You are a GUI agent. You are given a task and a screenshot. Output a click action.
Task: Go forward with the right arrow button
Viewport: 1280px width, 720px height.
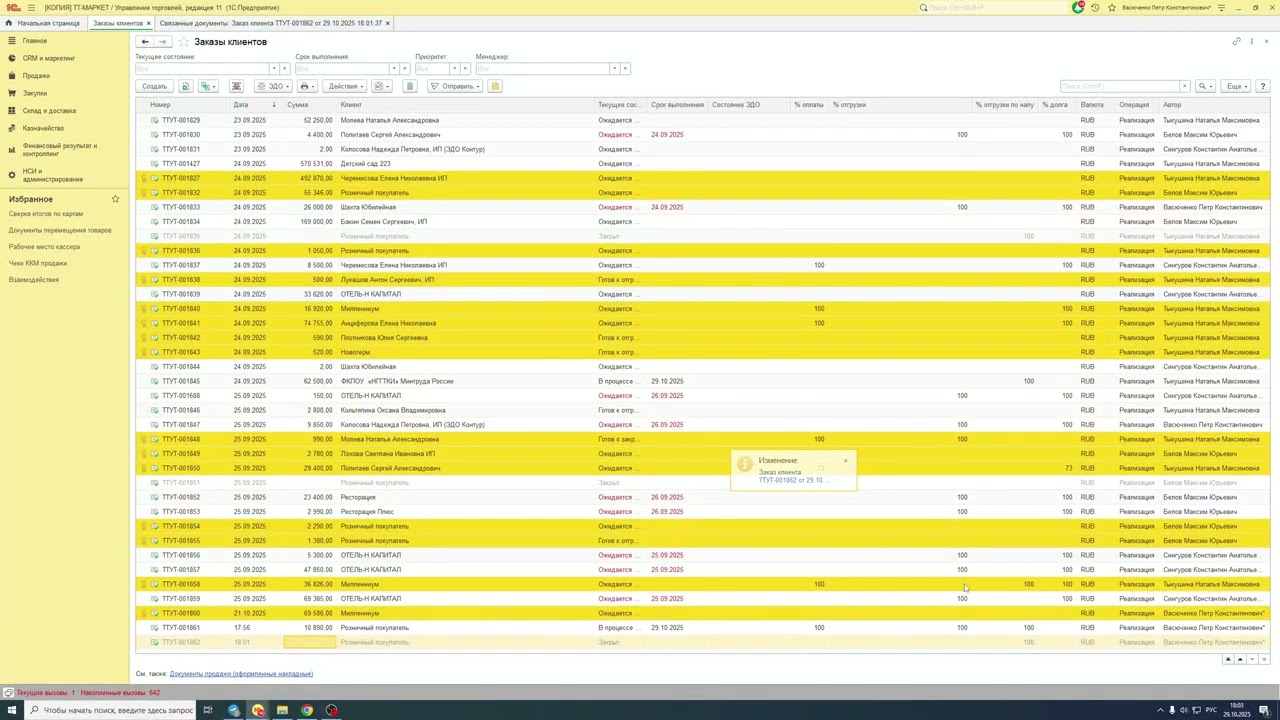click(163, 42)
